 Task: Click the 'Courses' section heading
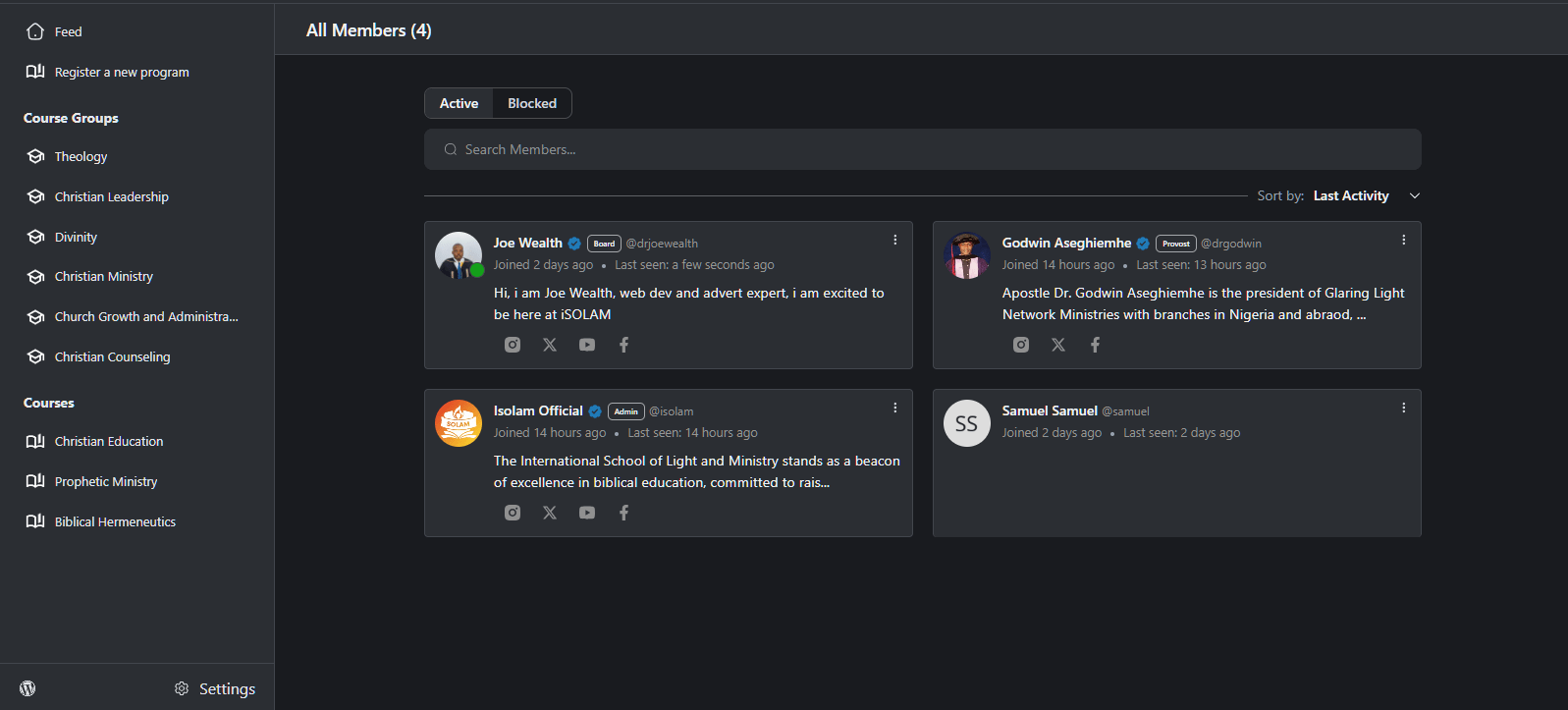coord(49,403)
